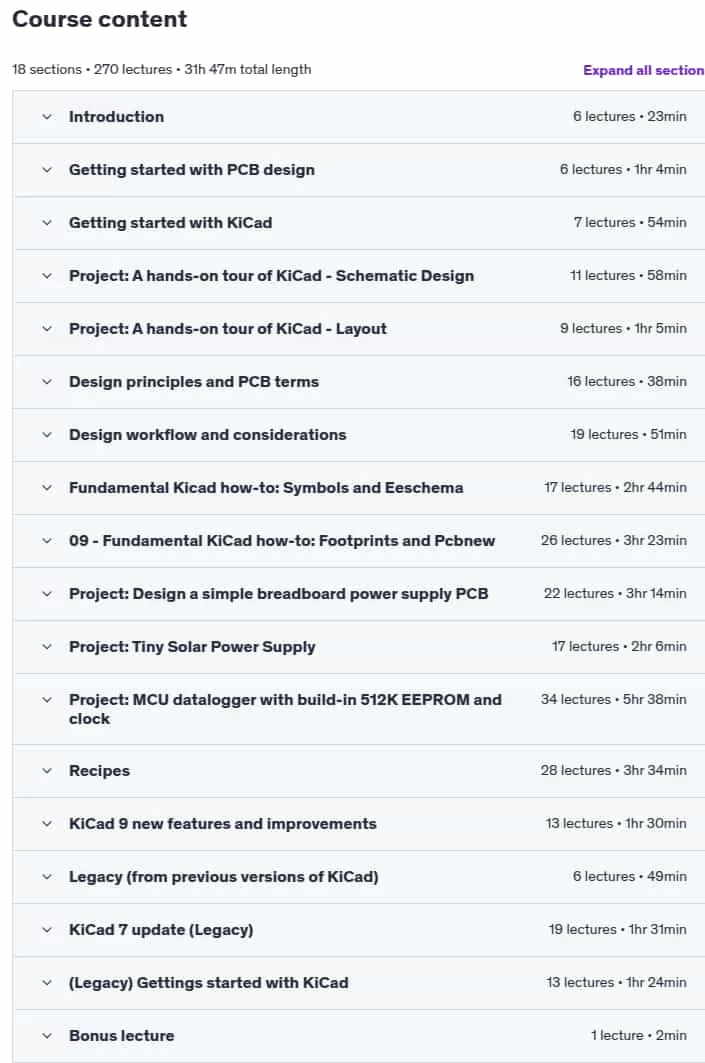Open the Schematic Design project section chevron
Screen dimensions: 705x1063
coord(47,276)
